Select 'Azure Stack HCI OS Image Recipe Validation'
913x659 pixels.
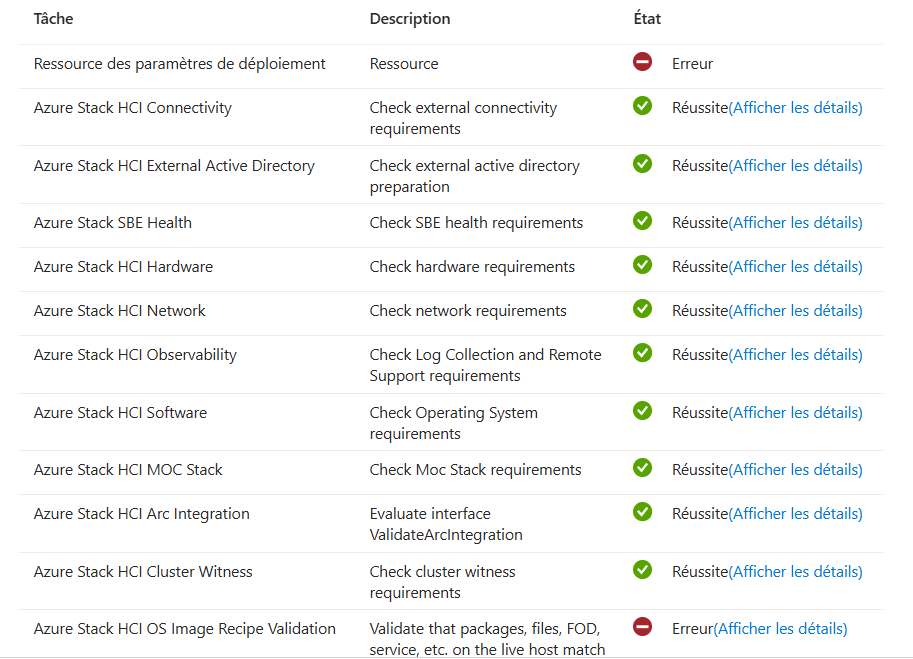click(185, 629)
